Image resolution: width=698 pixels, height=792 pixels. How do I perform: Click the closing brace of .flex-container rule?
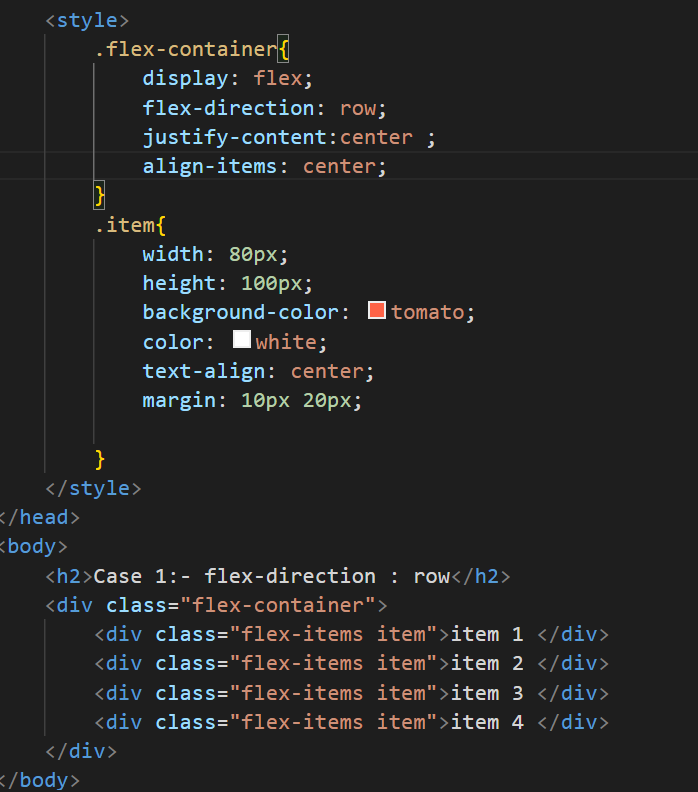99,196
